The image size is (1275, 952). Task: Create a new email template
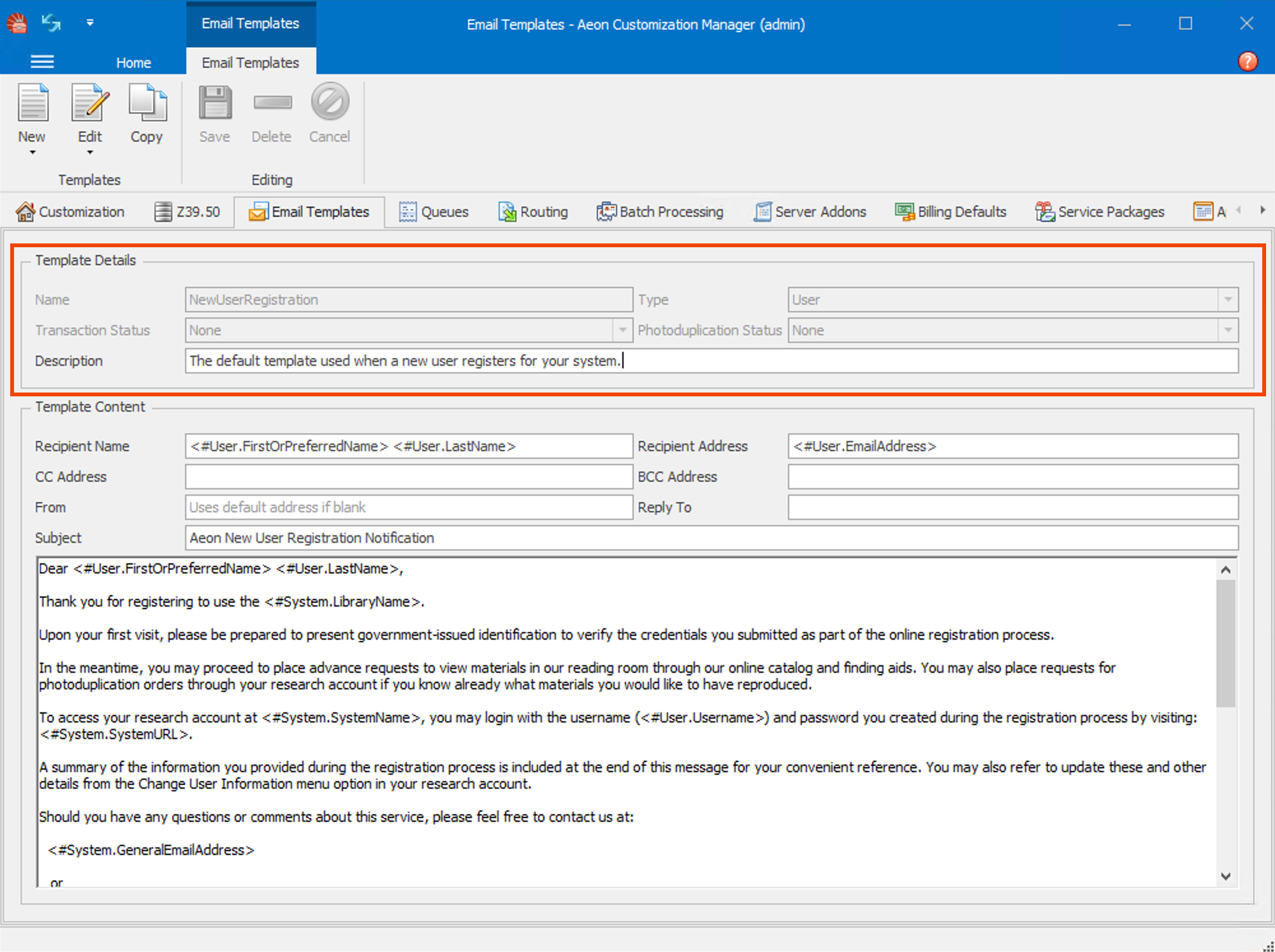32,115
